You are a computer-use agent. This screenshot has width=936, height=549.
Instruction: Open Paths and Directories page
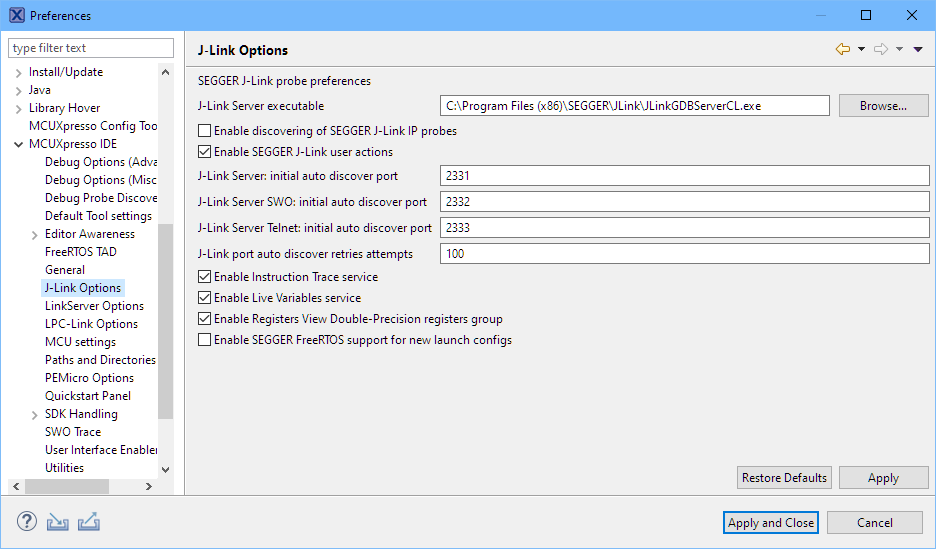pyautogui.click(x=100, y=360)
